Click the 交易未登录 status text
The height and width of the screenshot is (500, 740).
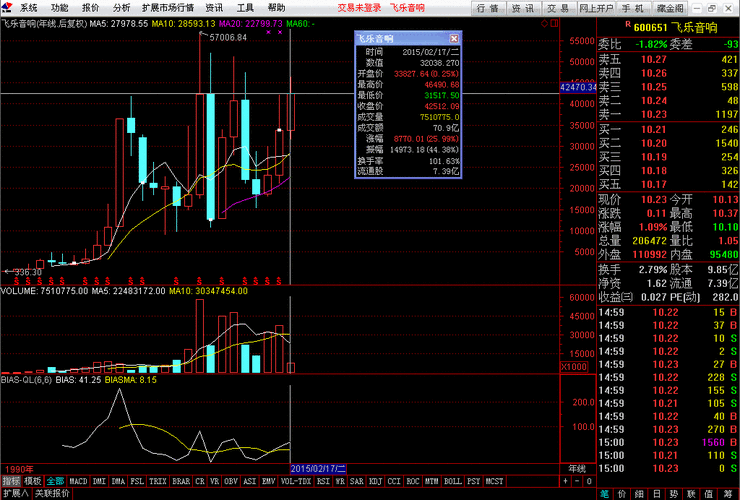359,8
